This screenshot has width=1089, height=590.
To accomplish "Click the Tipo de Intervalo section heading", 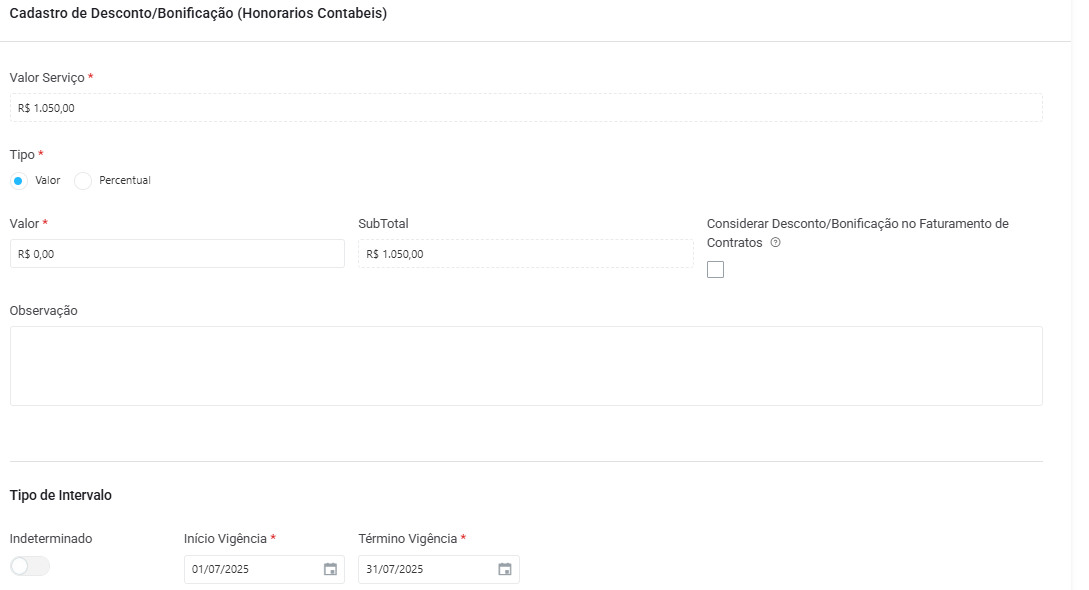I will pos(60,495).
